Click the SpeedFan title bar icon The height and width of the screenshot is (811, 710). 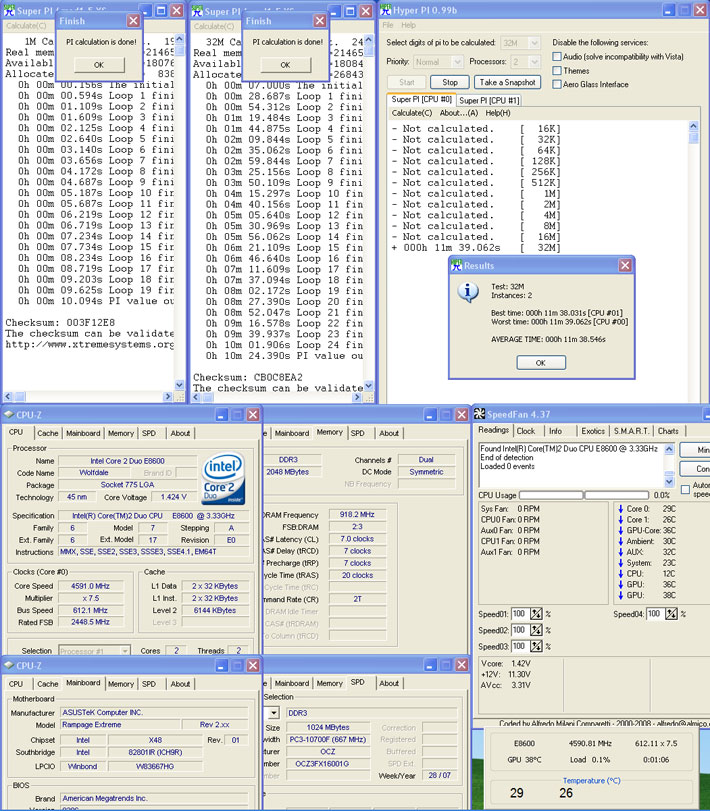[x=479, y=414]
